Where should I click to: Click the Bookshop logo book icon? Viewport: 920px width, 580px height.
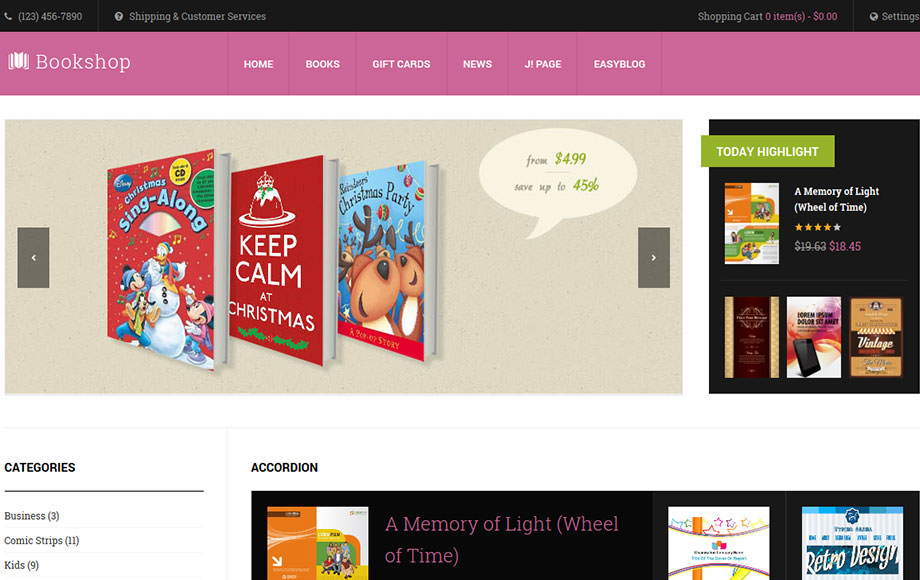[18, 61]
